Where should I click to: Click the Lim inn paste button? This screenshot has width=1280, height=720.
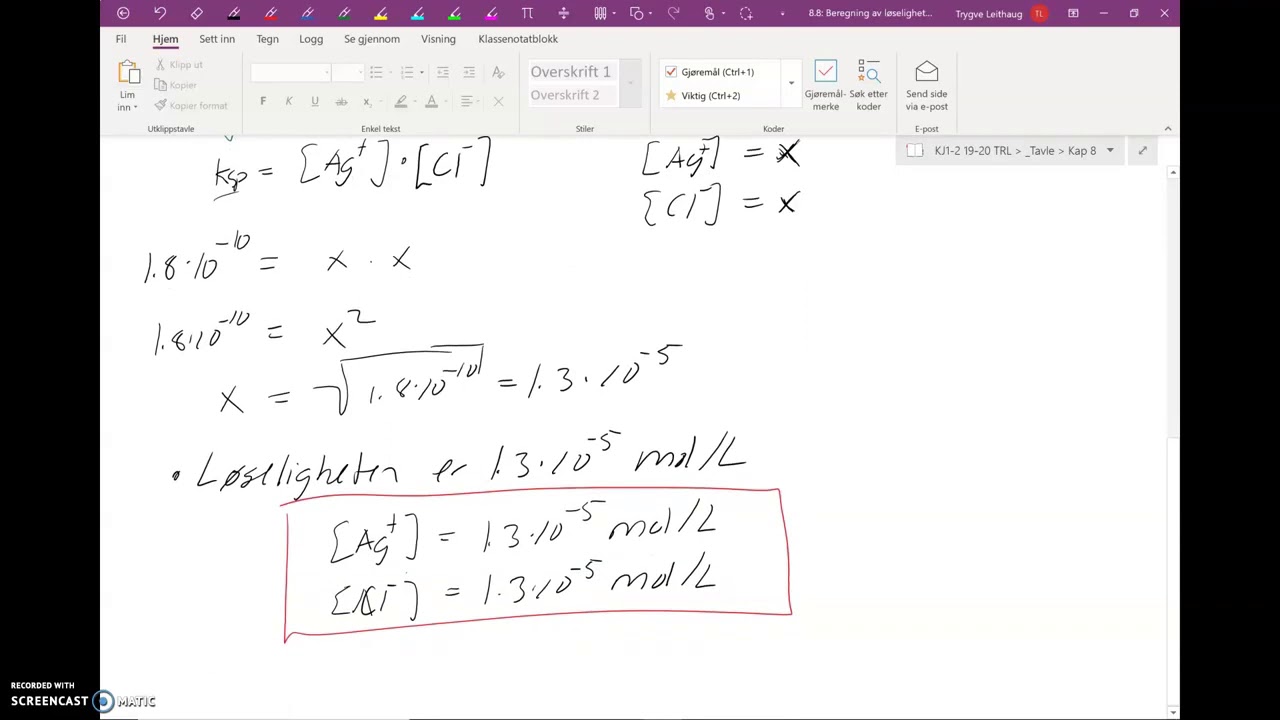tap(128, 86)
